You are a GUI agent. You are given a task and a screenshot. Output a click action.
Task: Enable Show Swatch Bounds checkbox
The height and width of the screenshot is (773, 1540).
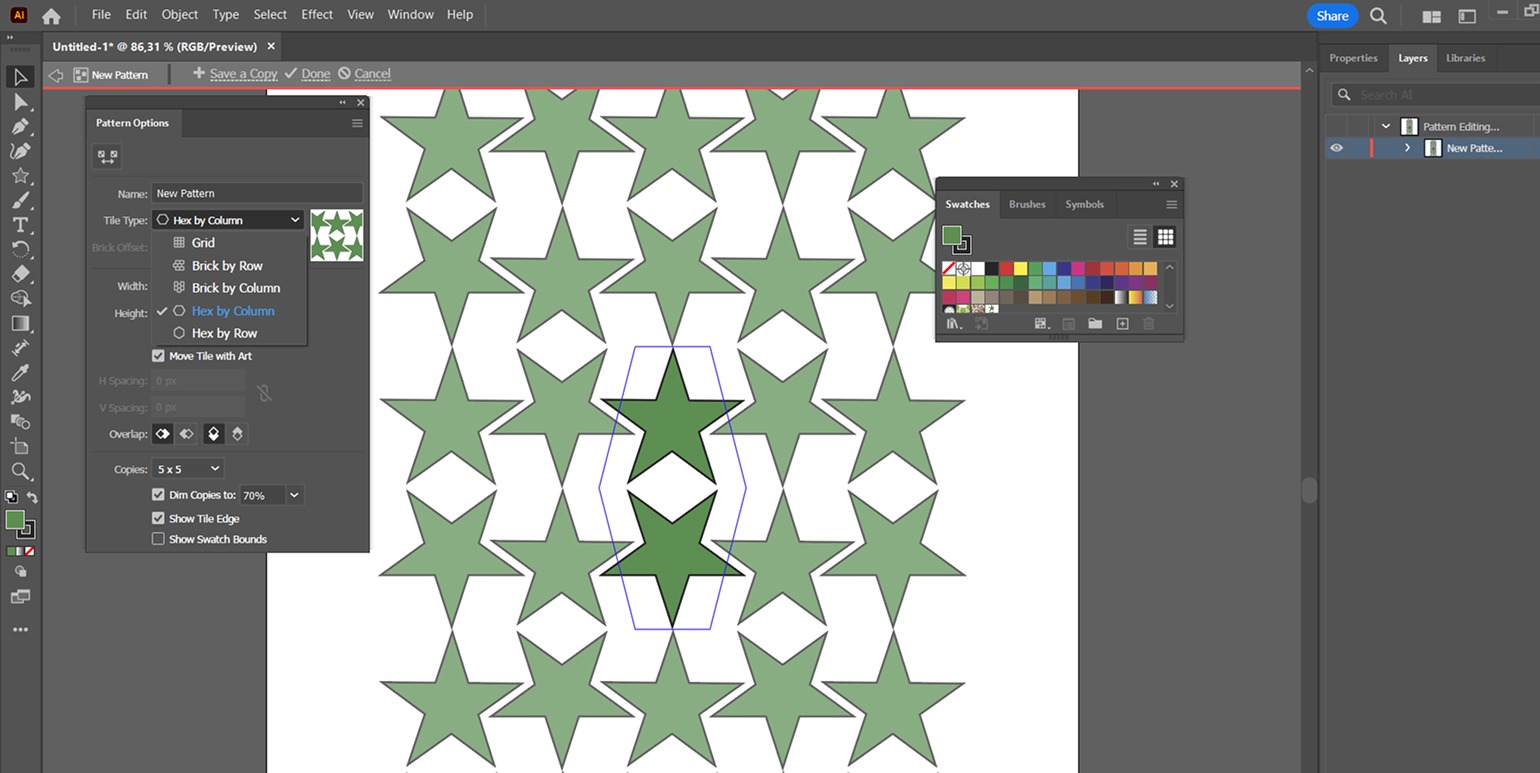tap(158, 539)
